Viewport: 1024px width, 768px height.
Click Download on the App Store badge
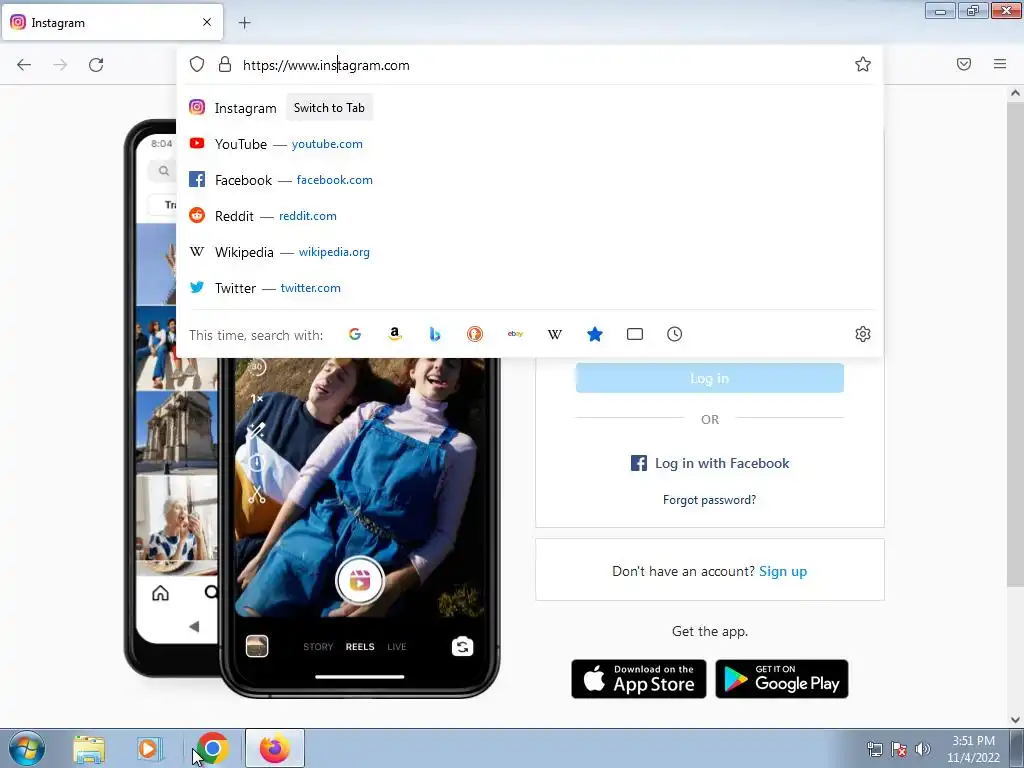pyautogui.click(x=639, y=679)
